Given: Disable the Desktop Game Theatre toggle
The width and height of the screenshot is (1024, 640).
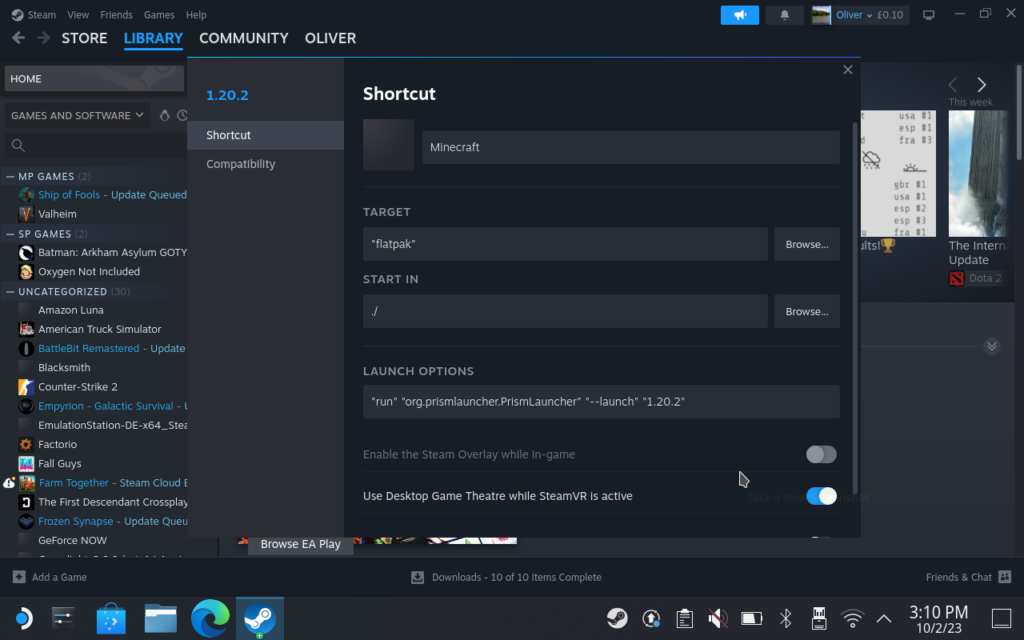Looking at the screenshot, I should point(821,496).
